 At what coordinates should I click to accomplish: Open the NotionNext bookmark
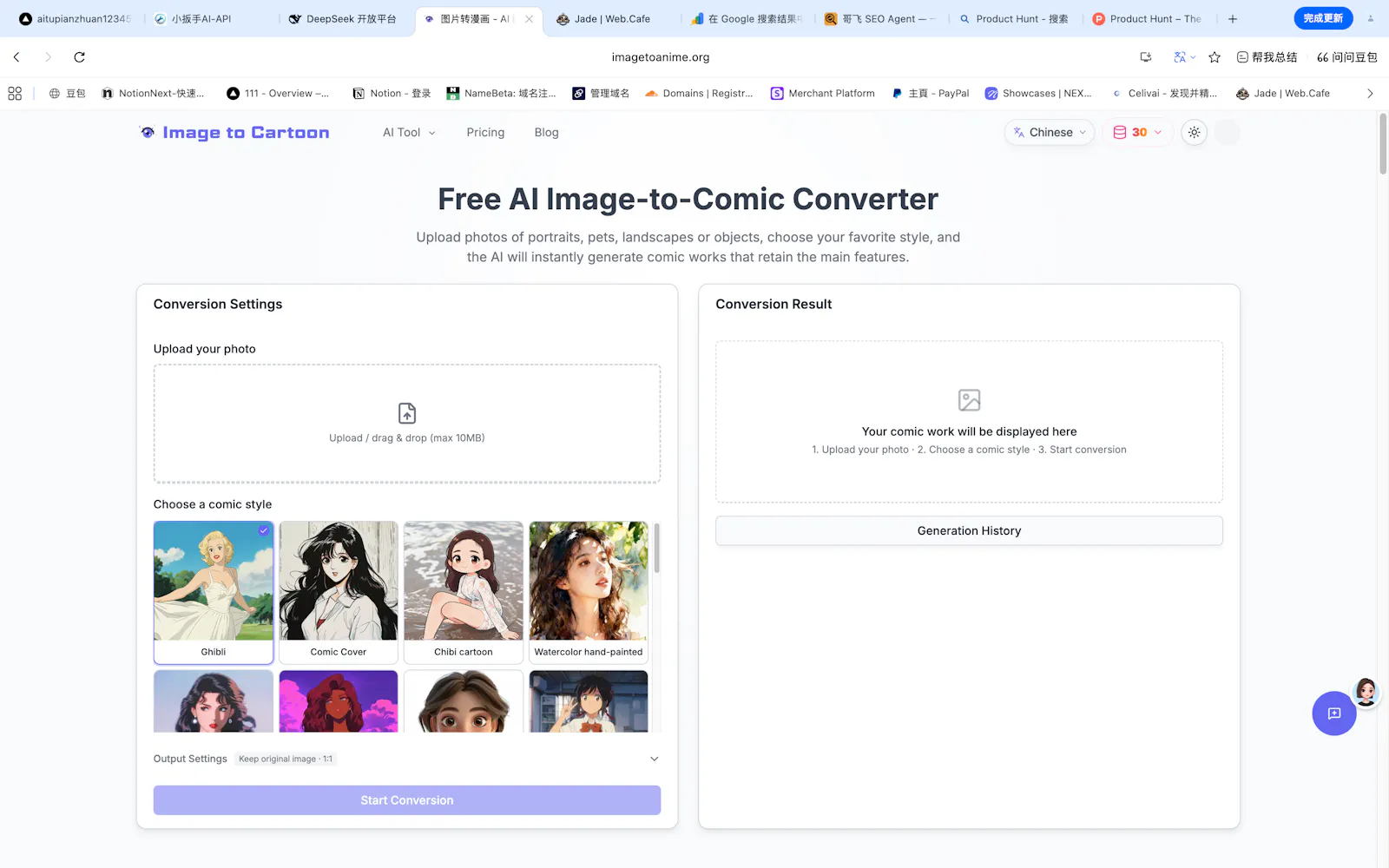click(153, 94)
